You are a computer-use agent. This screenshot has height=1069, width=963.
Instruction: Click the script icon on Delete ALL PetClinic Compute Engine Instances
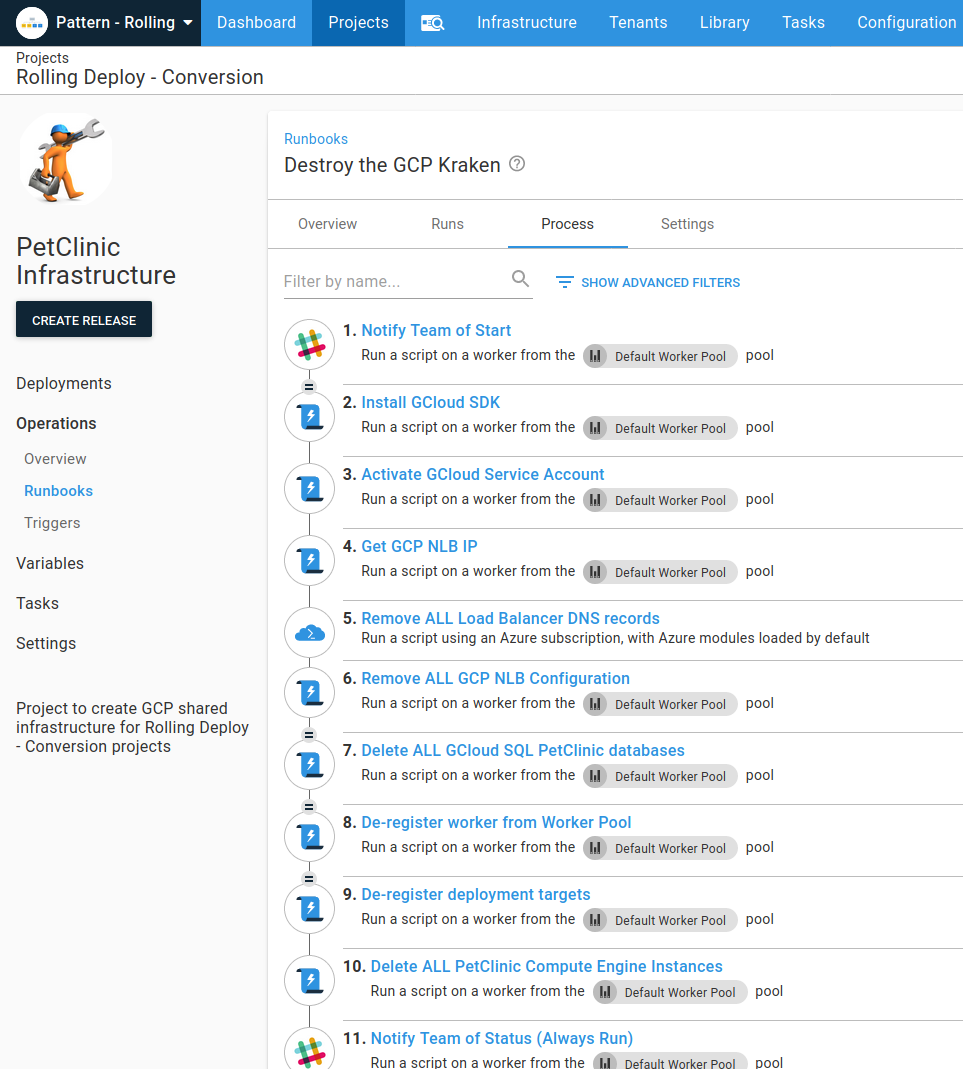(x=309, y=980)
